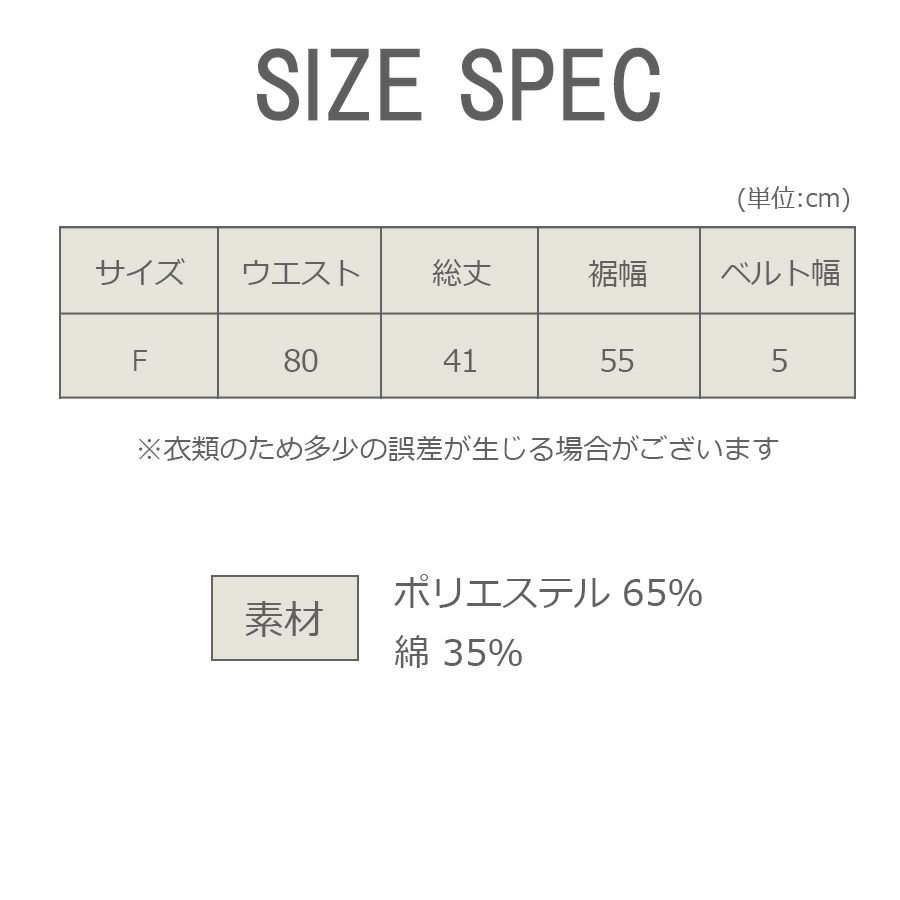This screenshot has height=900, width=900.
Task: Select the size cell showing F
Action: tap(139, 360)
